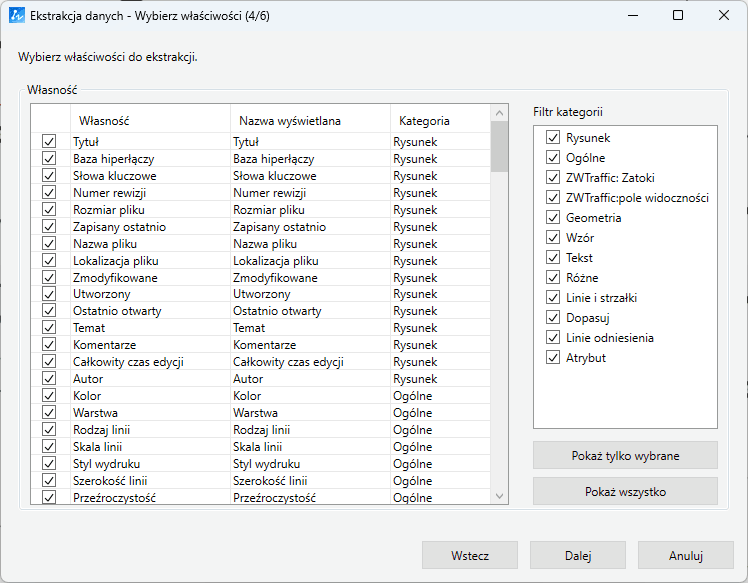This screenshot has width=748, height=583.
Task: Toggle Atrybut category filter
Action: click(x=552, y=357)
